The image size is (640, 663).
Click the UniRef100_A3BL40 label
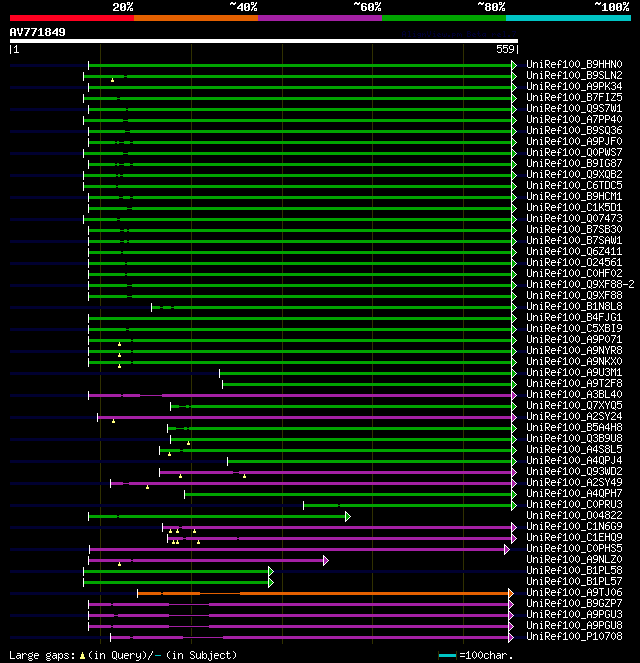click(x=574, y=394)
